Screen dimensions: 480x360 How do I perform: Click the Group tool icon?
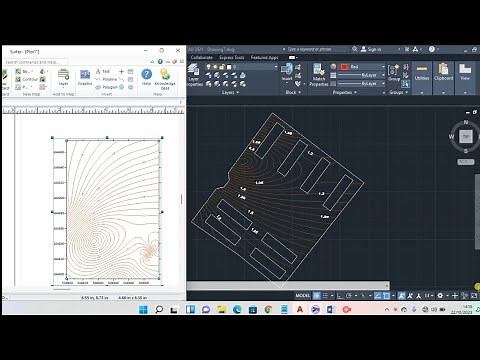pos(394,73)
